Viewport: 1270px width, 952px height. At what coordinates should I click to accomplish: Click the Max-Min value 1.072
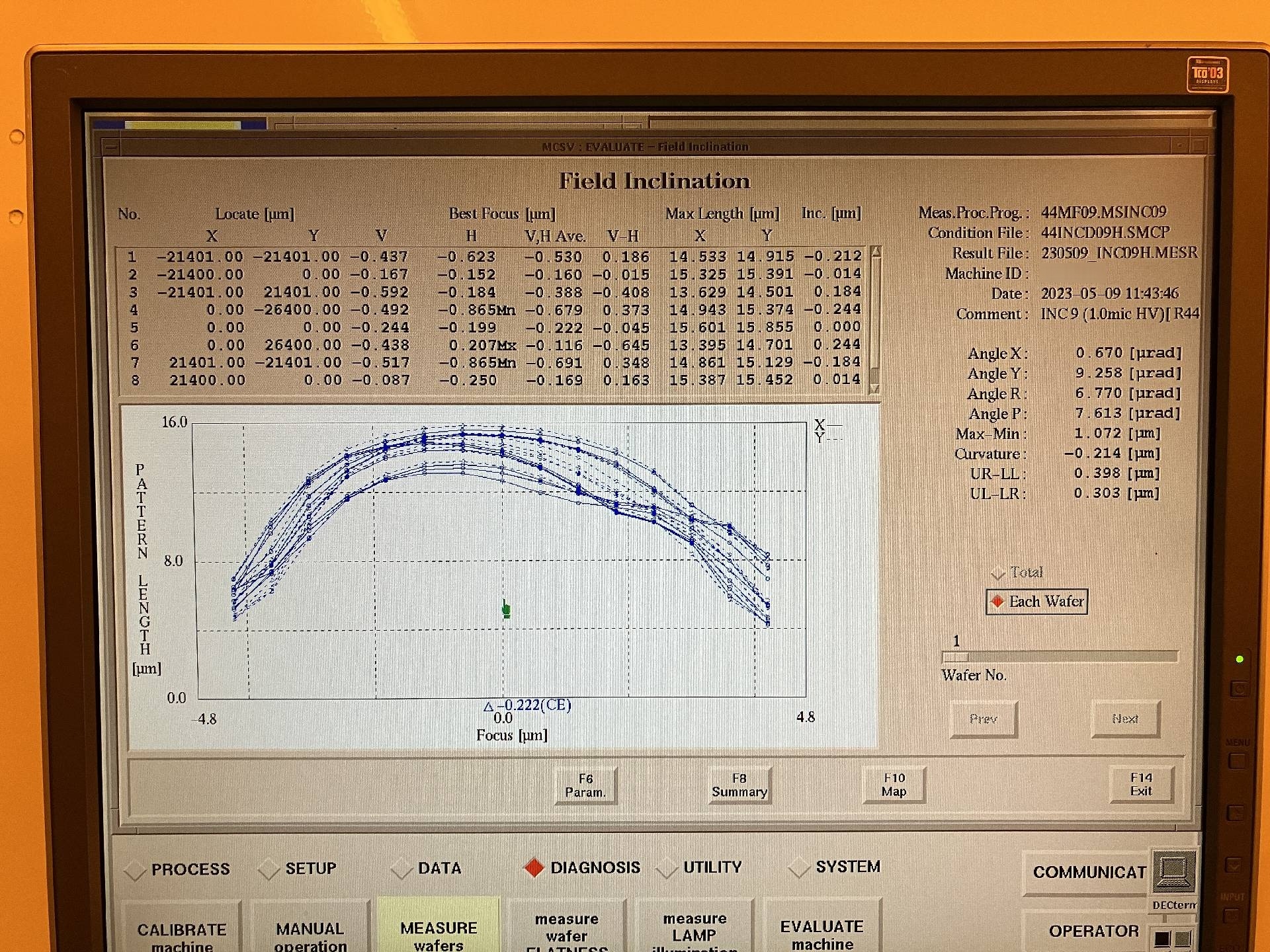point(1097,433)
